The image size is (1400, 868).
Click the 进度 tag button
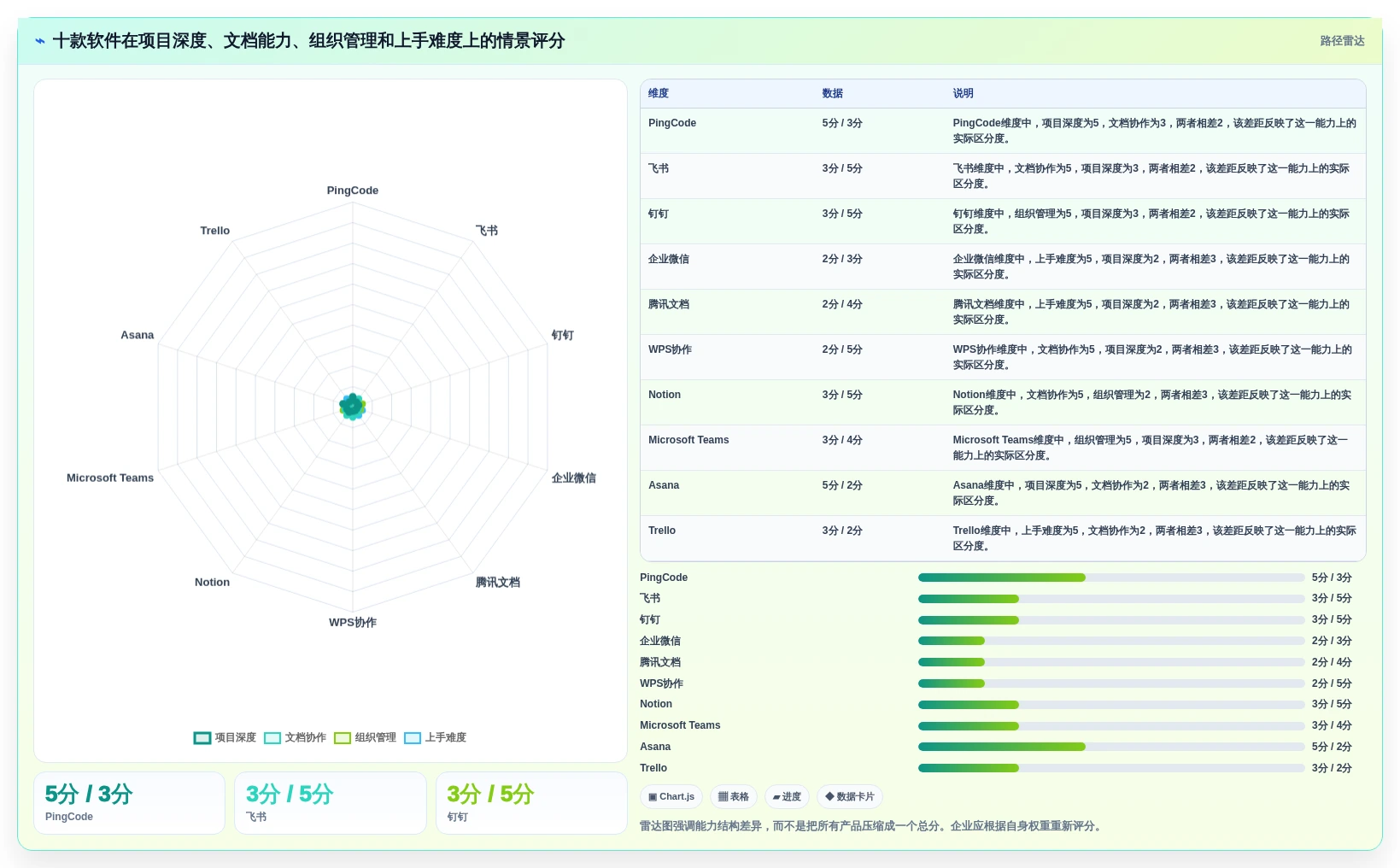tap(787, 797)
